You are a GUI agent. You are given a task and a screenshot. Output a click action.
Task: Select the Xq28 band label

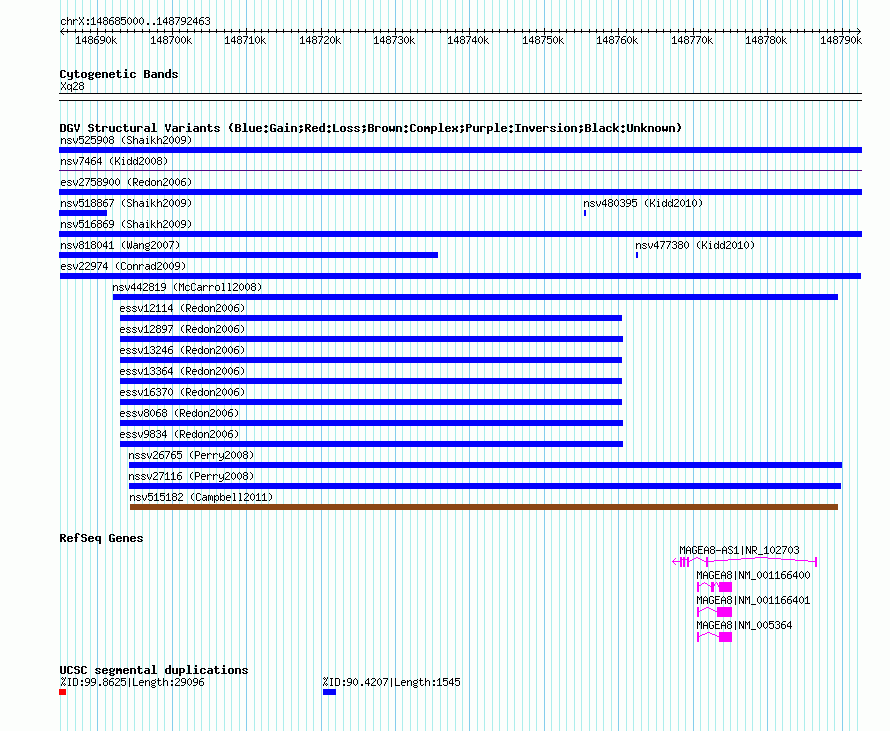pos(72,86)
